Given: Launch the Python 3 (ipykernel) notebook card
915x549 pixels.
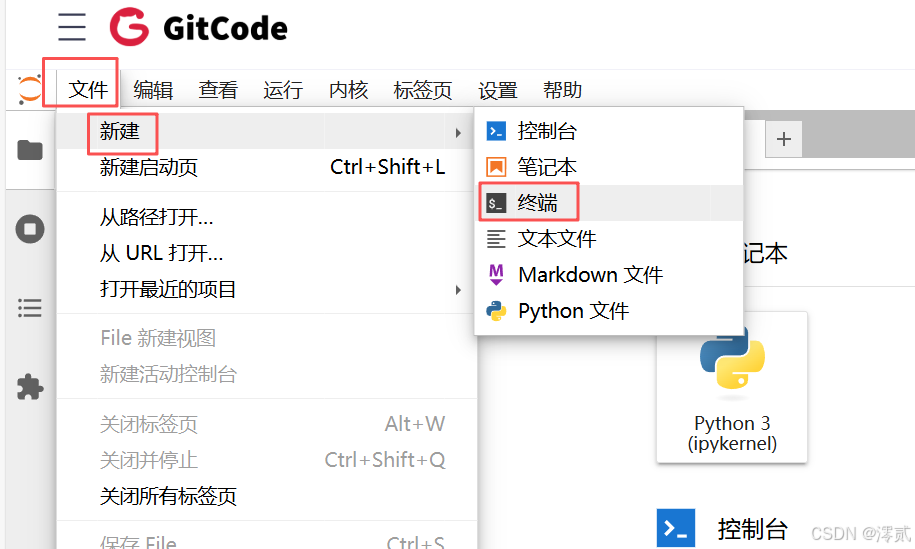Looking at the screenshot, I should [732, 387].
